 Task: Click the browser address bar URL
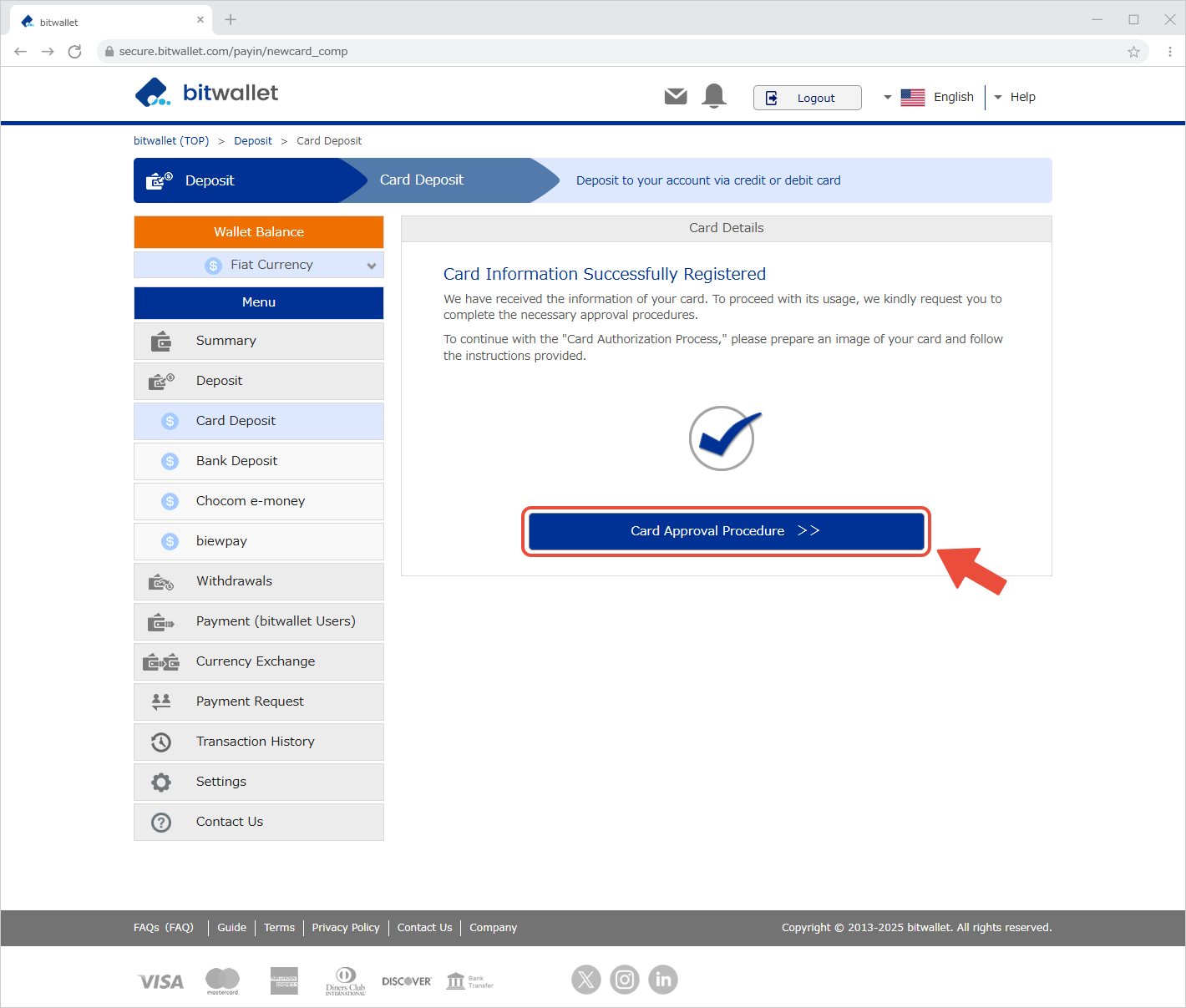pyautogui.click(x=234, y=52)
